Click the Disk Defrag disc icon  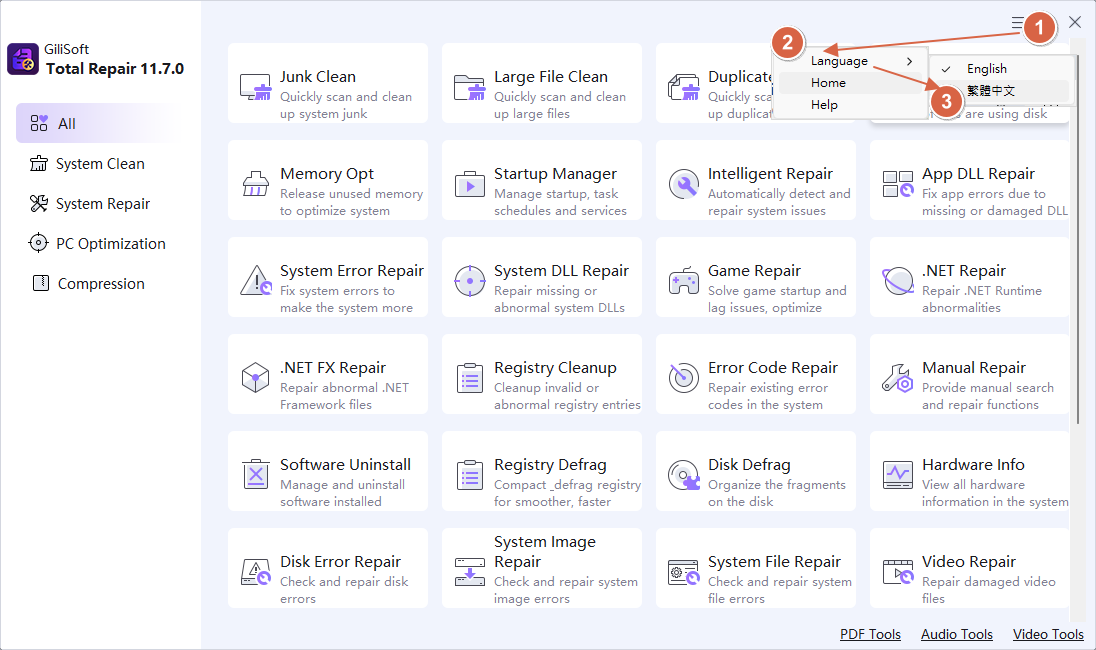(684, 475)
